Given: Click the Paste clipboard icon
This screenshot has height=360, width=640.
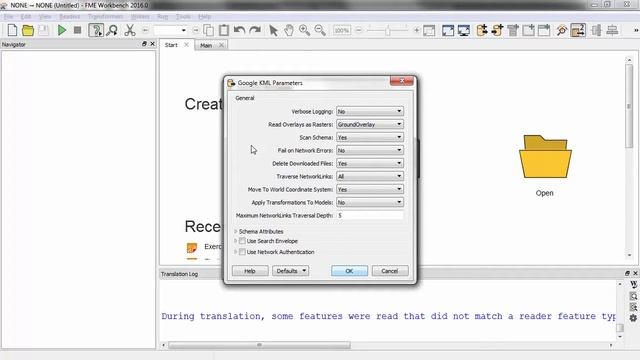Looking at the screenshot, I should click(224, 30).
